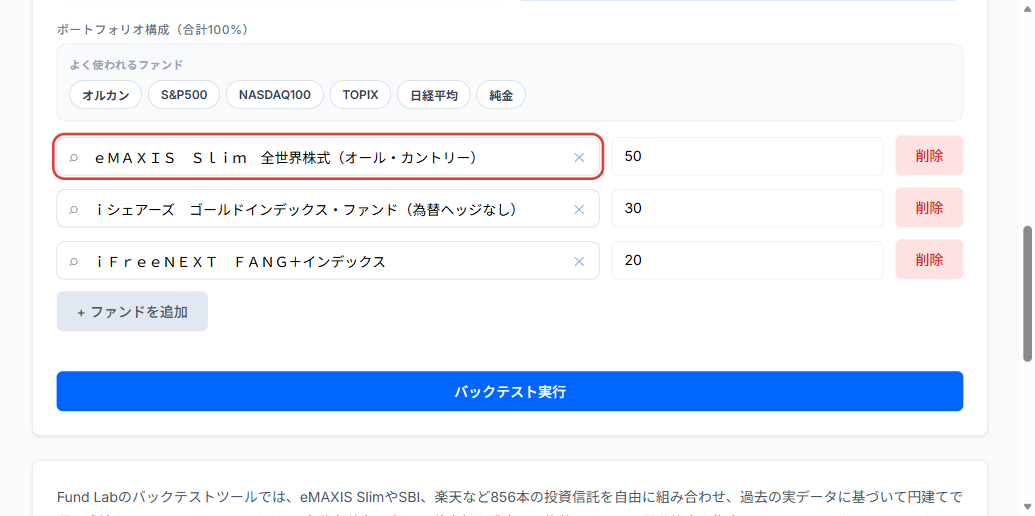The width and height of the screenshot is (1035, 516).
Task: Edit the 50 percent allocation field
Action: pos(747,156)
